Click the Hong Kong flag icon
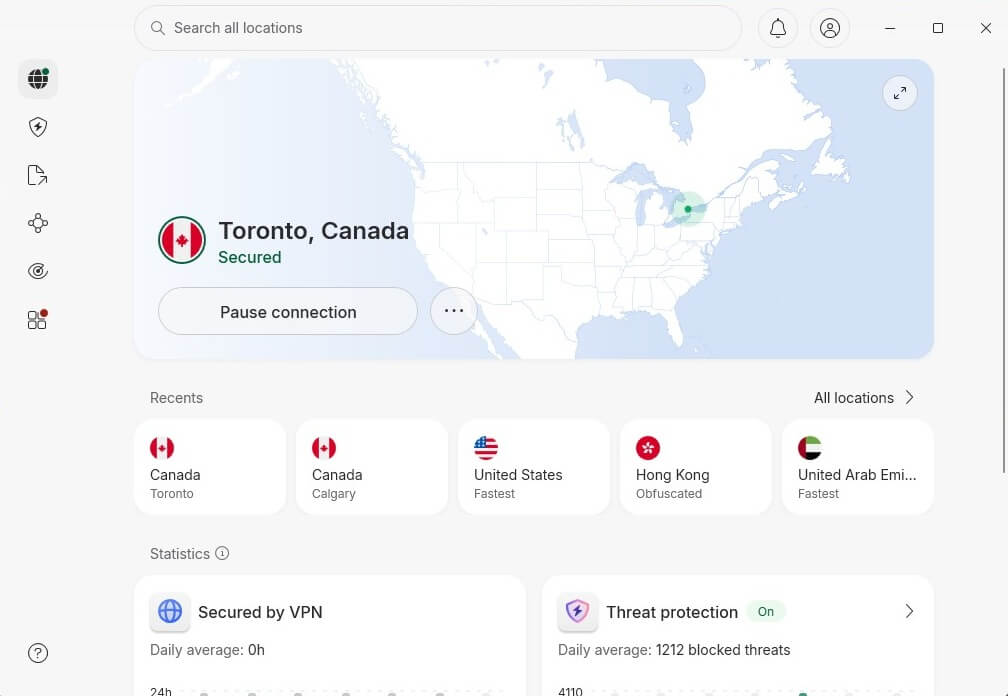The width and height of the screenshot is (1008, 696). point(648,448)
